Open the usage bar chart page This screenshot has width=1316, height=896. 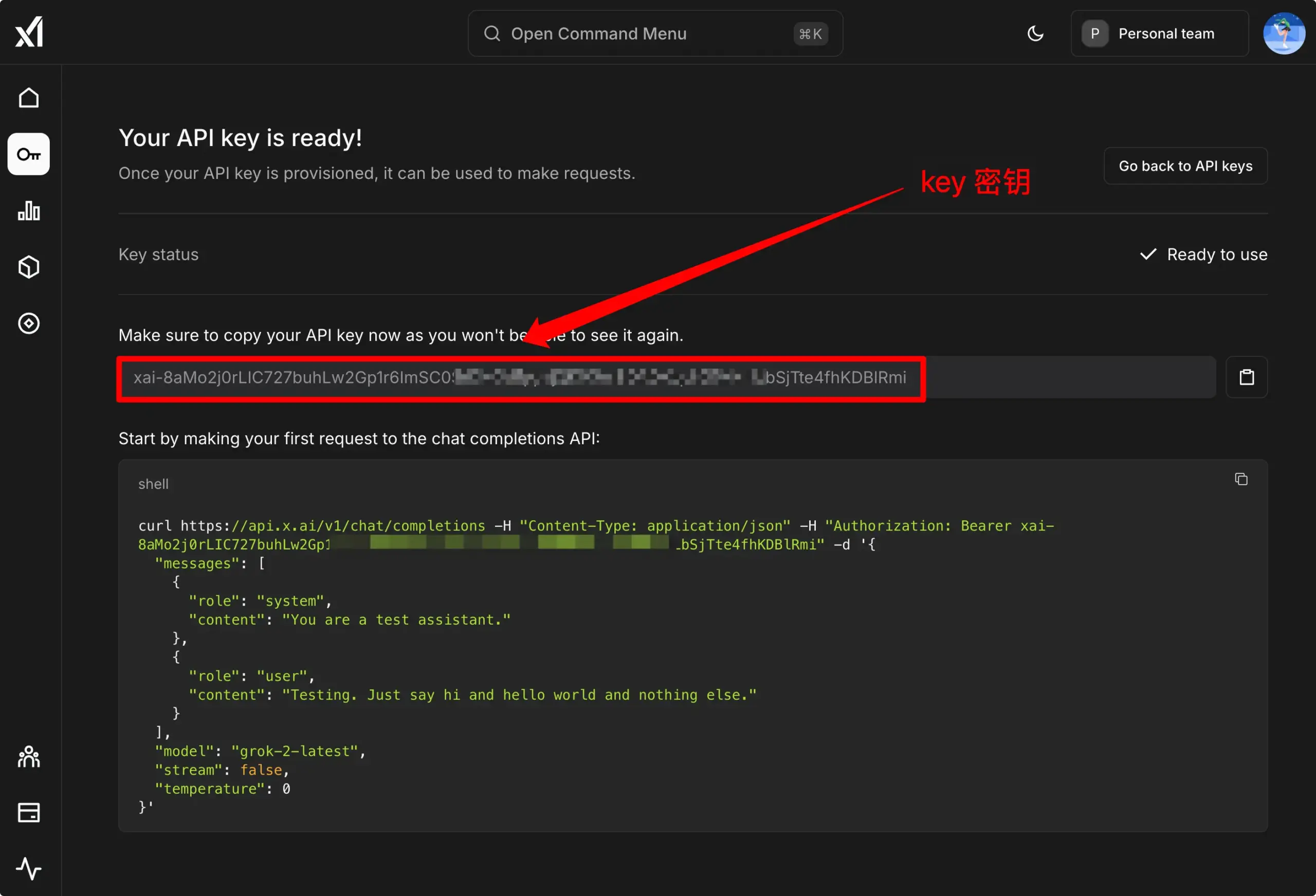29,211
